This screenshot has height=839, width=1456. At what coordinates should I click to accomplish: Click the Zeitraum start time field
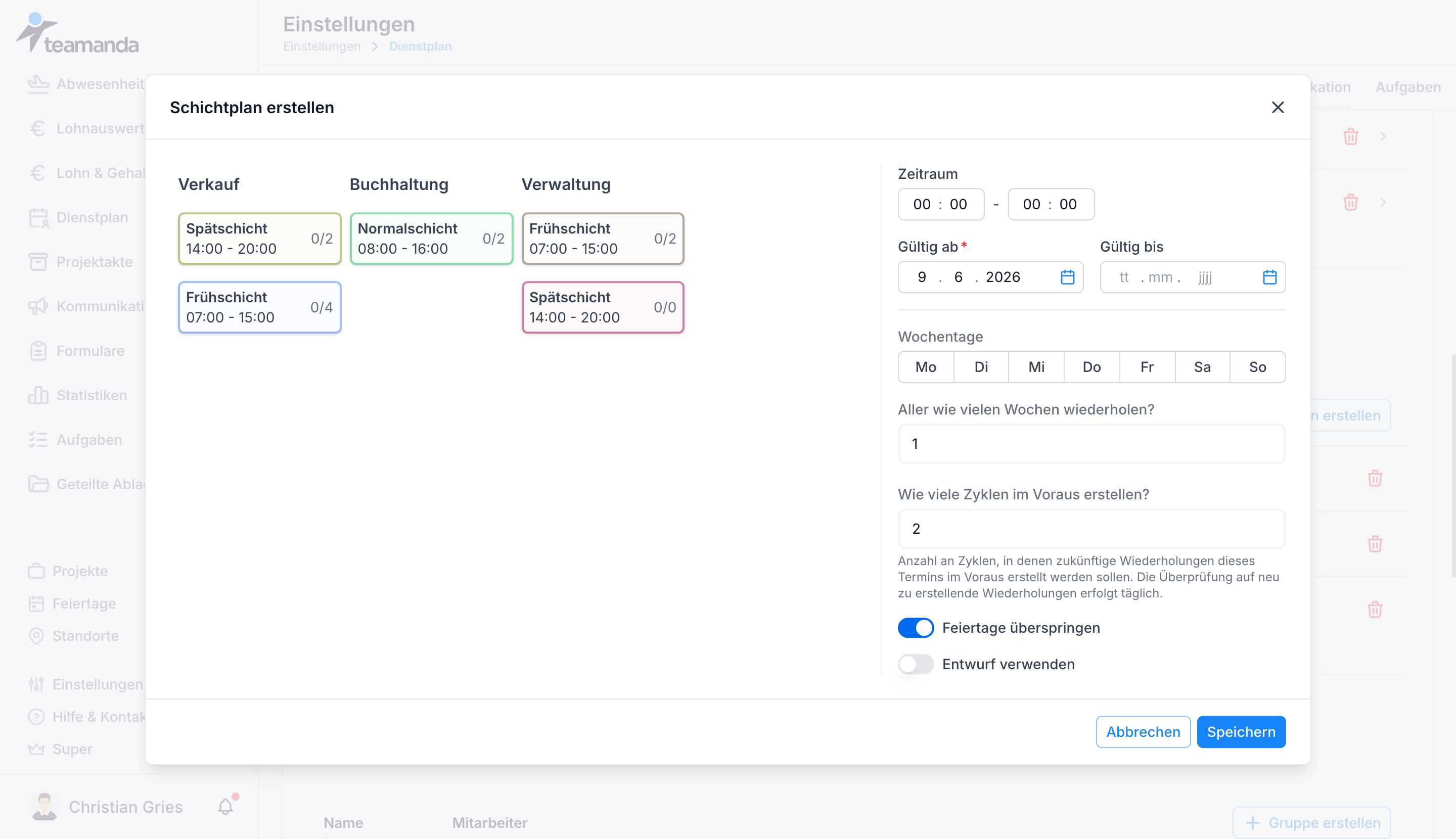pos(941,204)
